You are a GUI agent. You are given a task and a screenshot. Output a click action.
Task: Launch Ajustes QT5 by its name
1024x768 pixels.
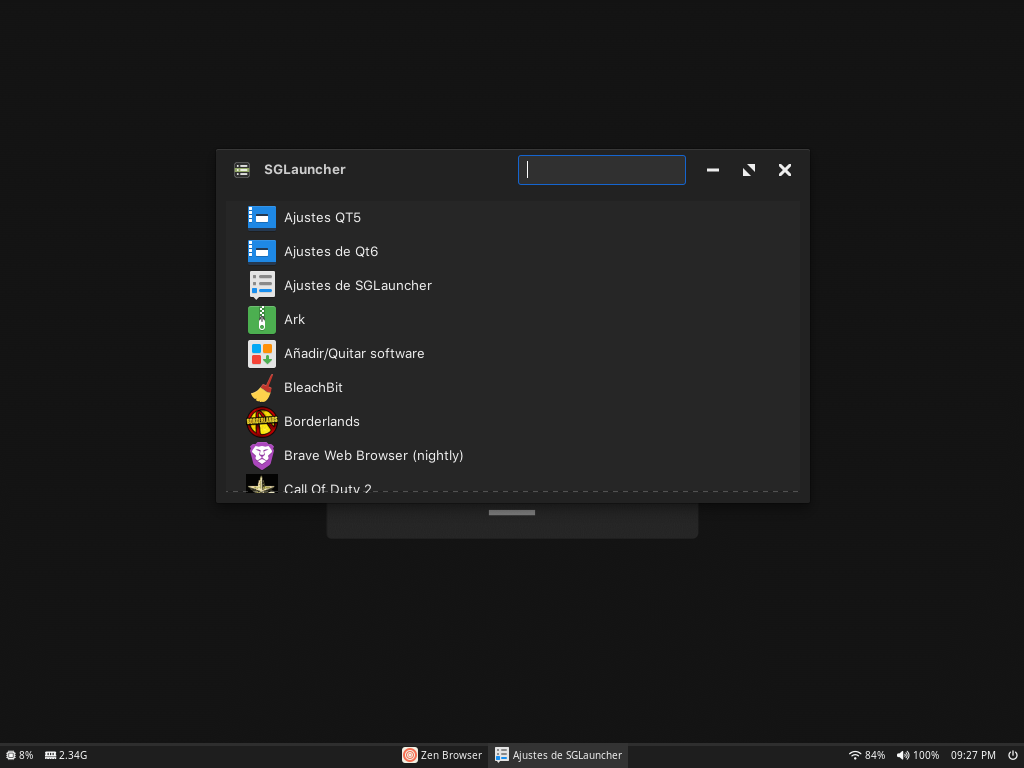tap(323, 217)
